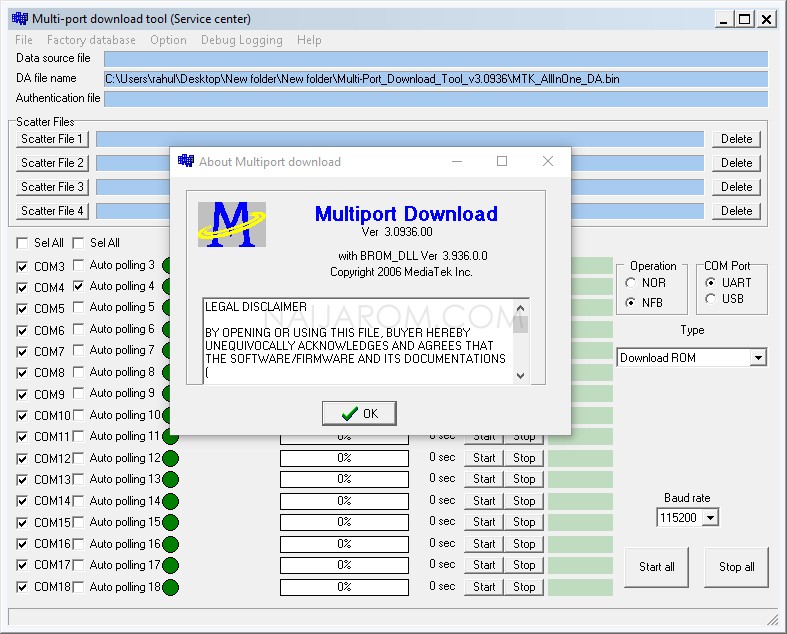Click the Scatter File 1 button
Image resolution: width=787 pixels, height=634 pixels.
(52, 139)
